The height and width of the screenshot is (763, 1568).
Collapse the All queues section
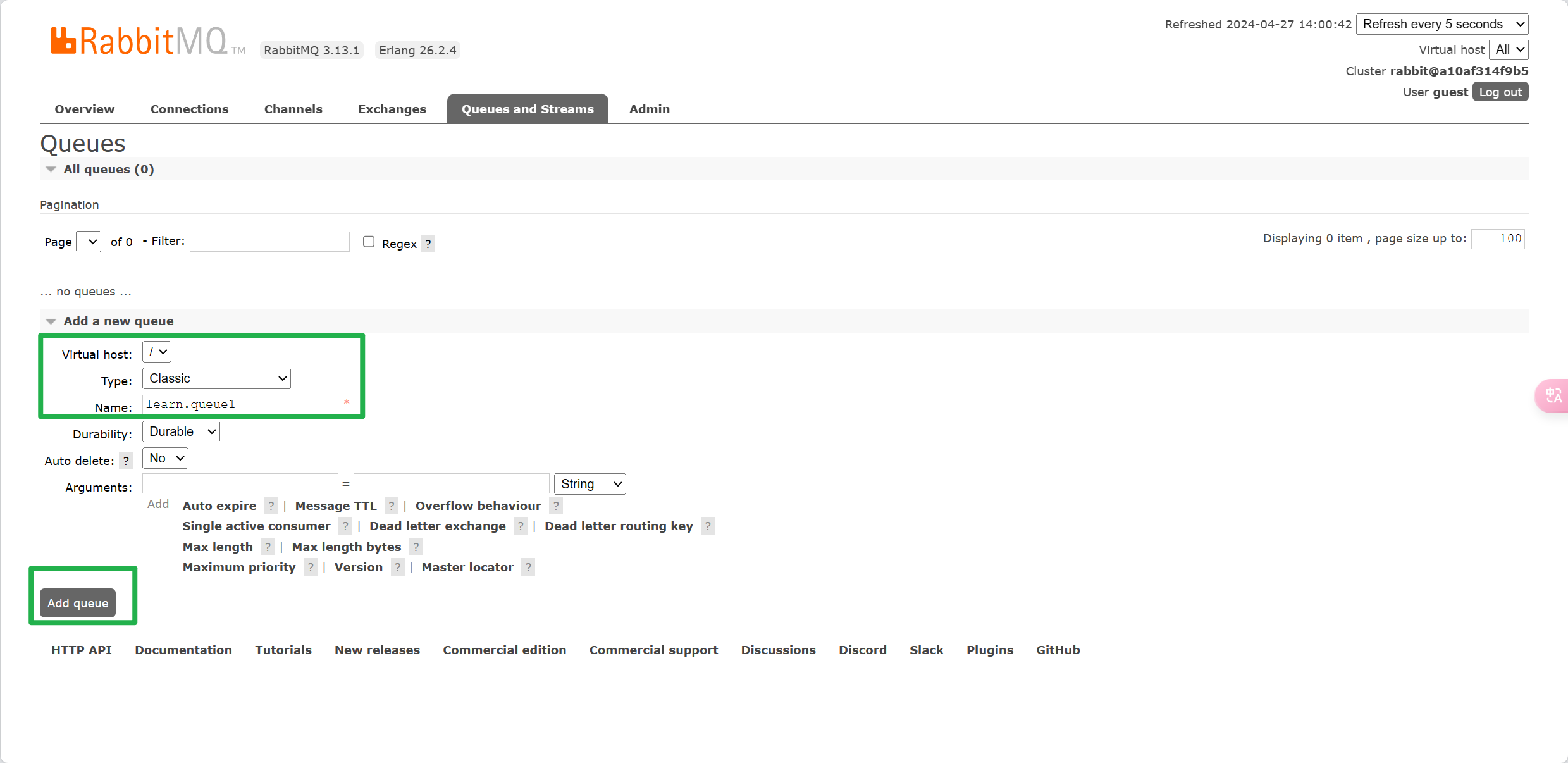(x=51, y=169)
